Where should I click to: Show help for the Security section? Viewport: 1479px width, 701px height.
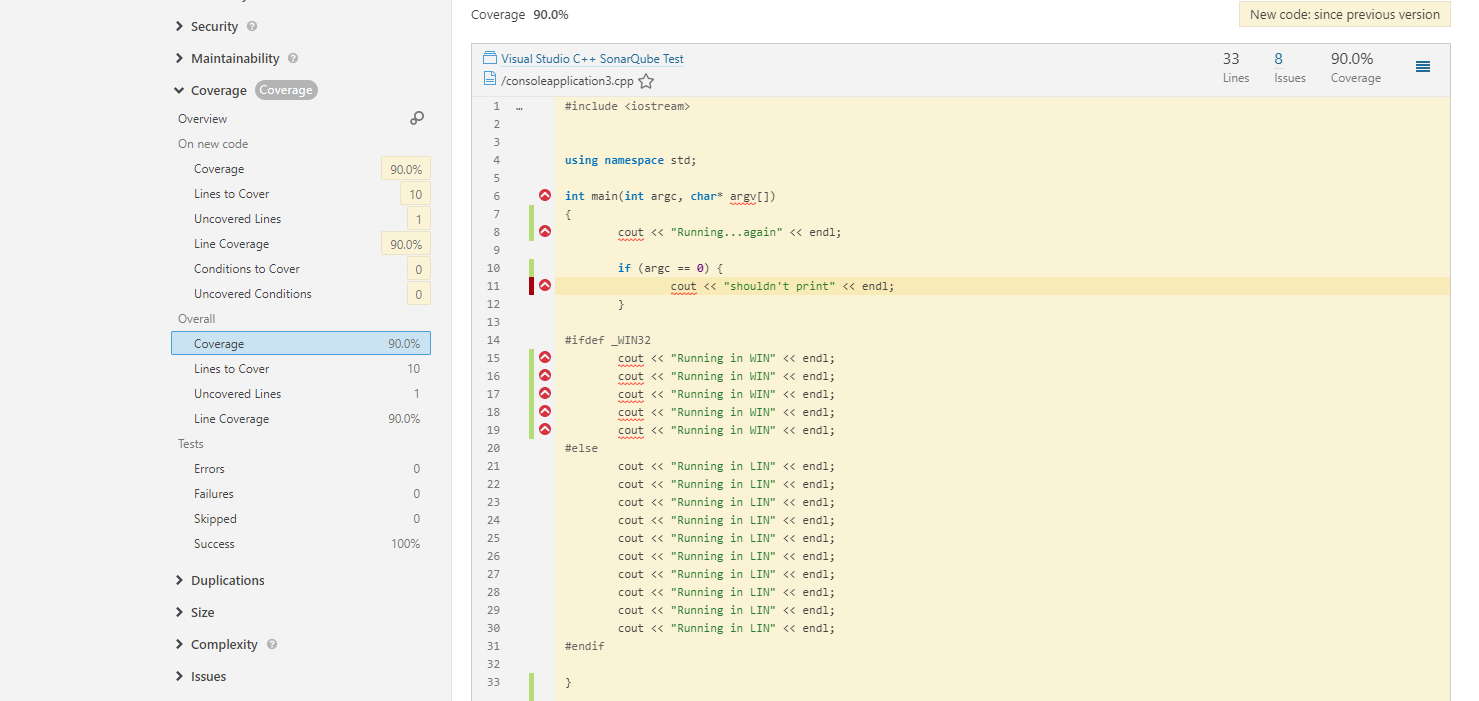pos(252,27)
